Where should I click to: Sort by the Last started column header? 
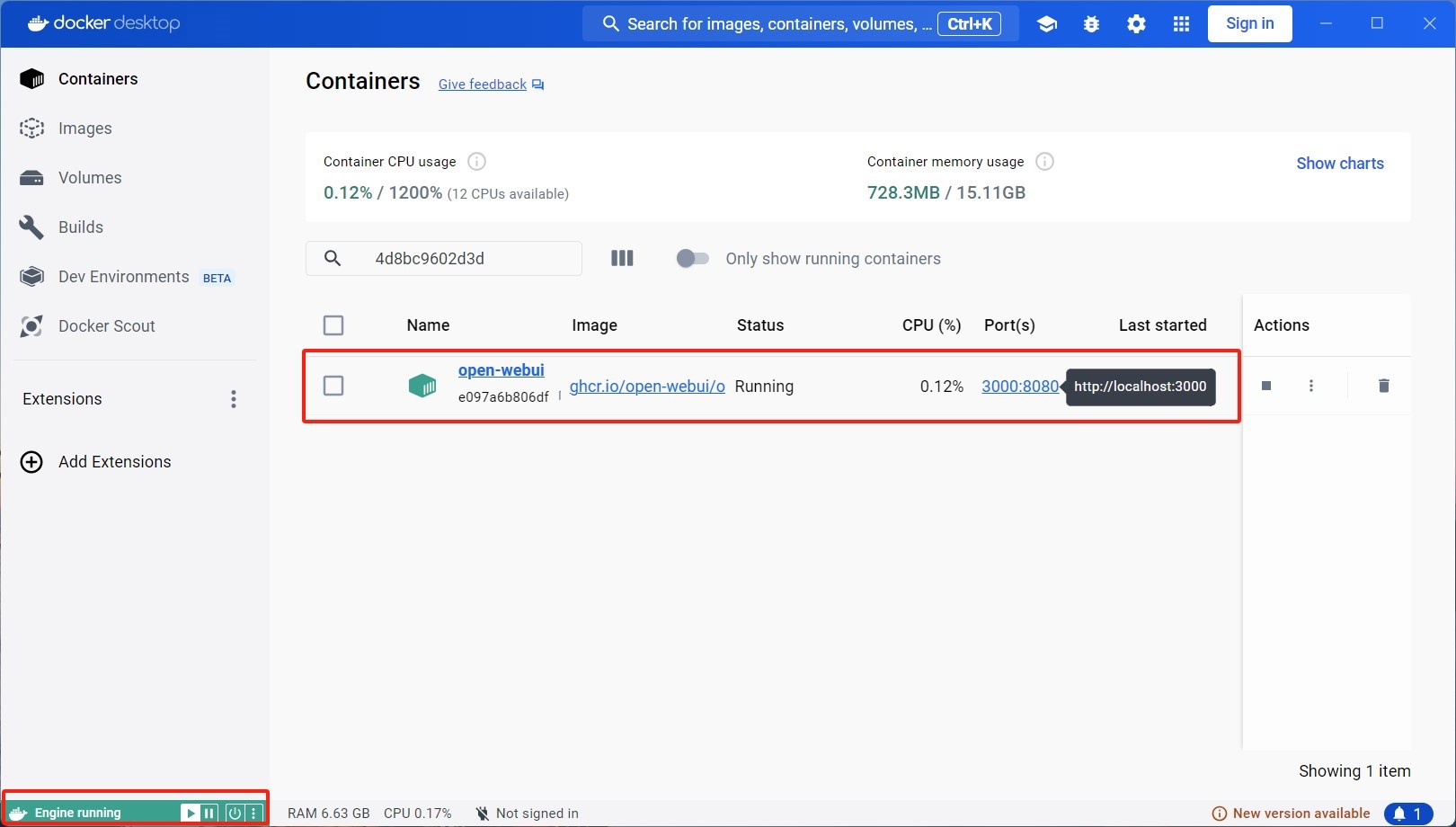coord(1163,325)
